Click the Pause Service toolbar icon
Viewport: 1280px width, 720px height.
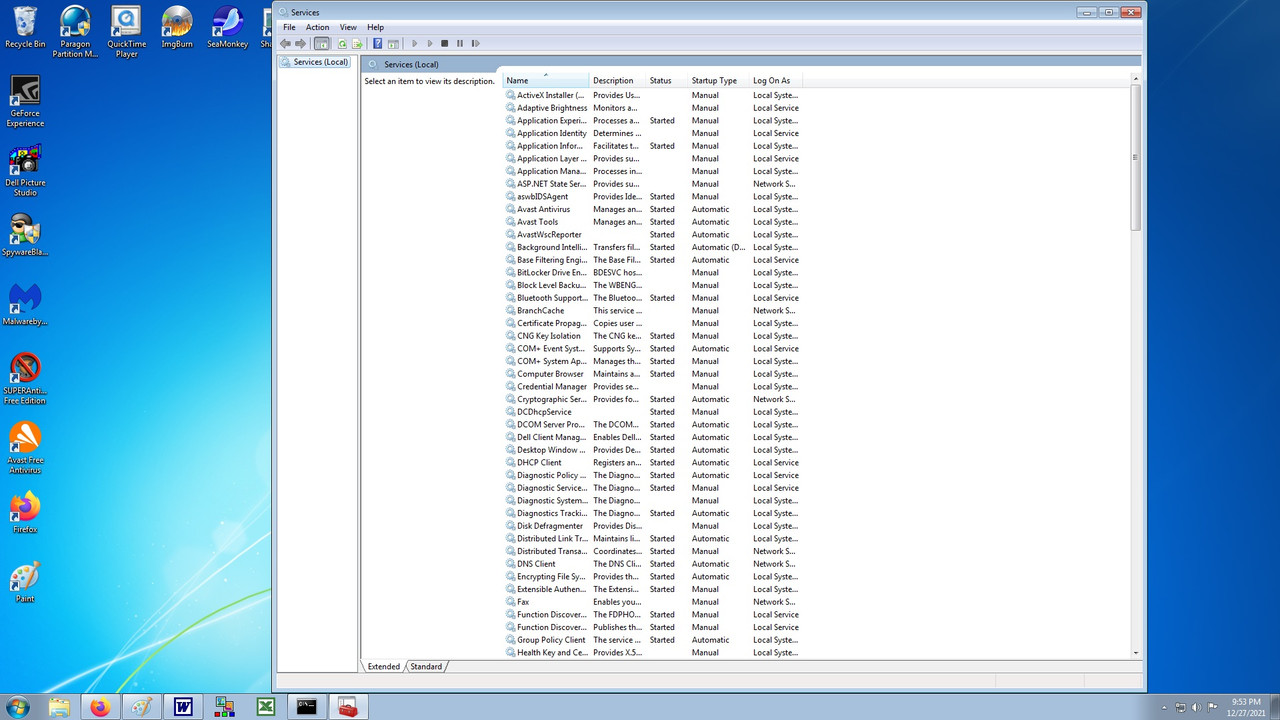pos(460,44)
